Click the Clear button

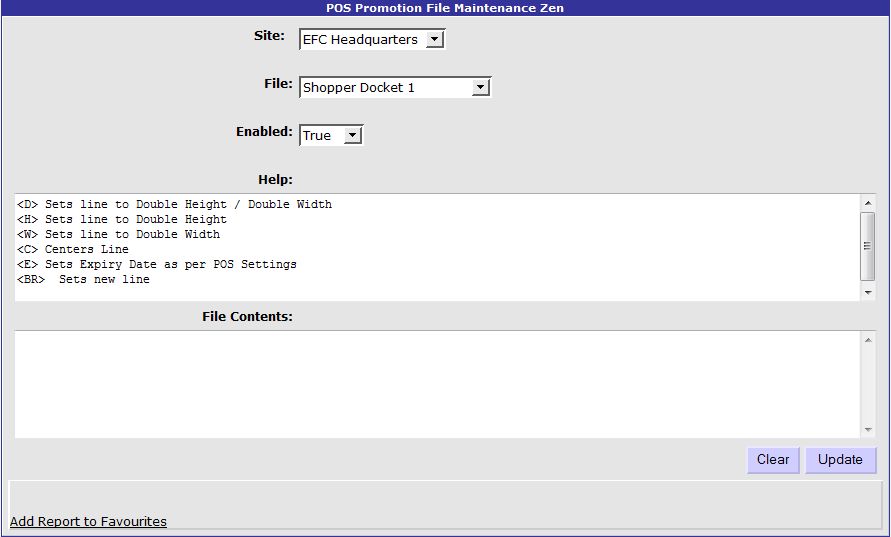772,460
